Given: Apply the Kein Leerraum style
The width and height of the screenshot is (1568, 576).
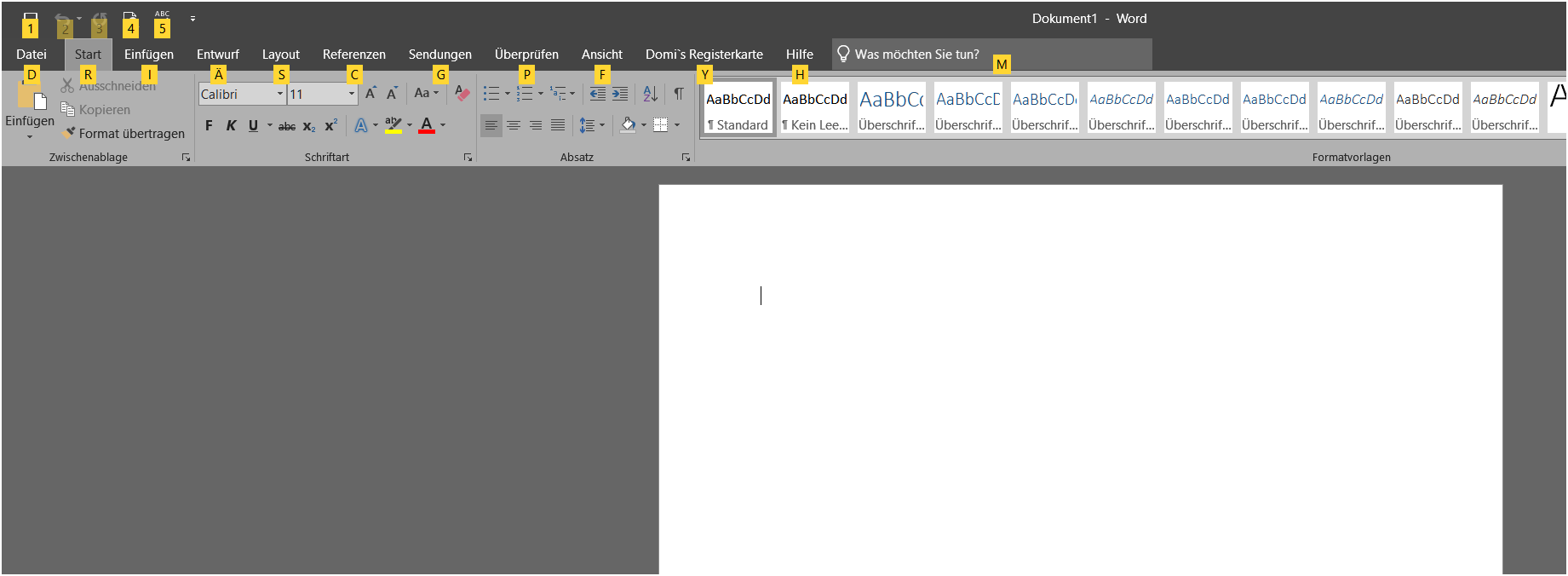Looking at the screenshot, I should [815, 108].
